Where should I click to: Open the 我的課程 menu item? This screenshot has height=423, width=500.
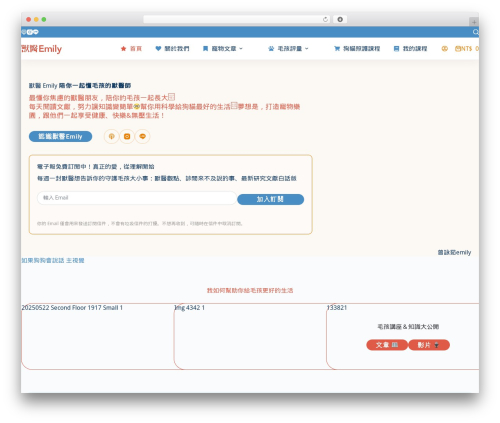coord(415,49)
